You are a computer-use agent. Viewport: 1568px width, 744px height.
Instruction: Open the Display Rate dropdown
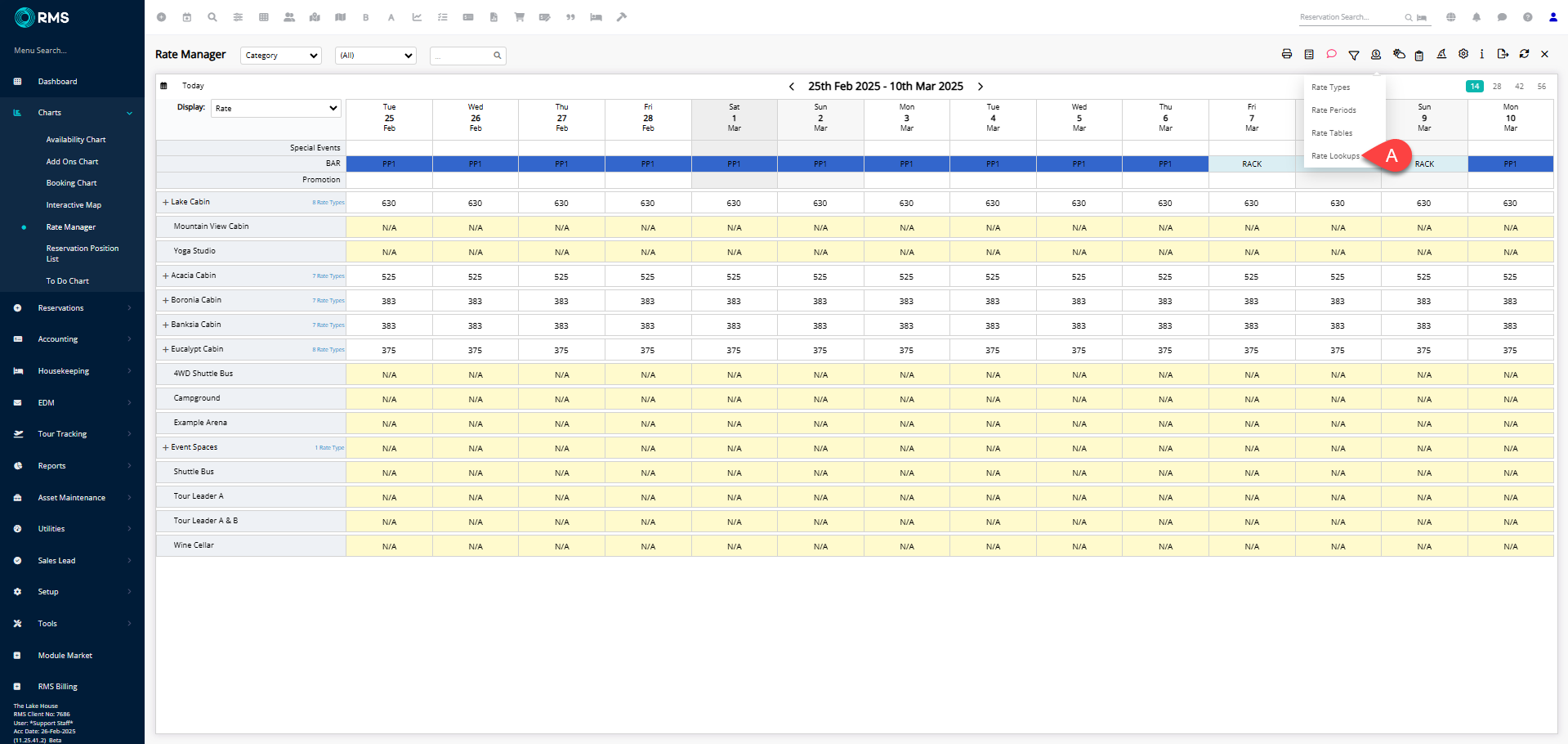276,108
